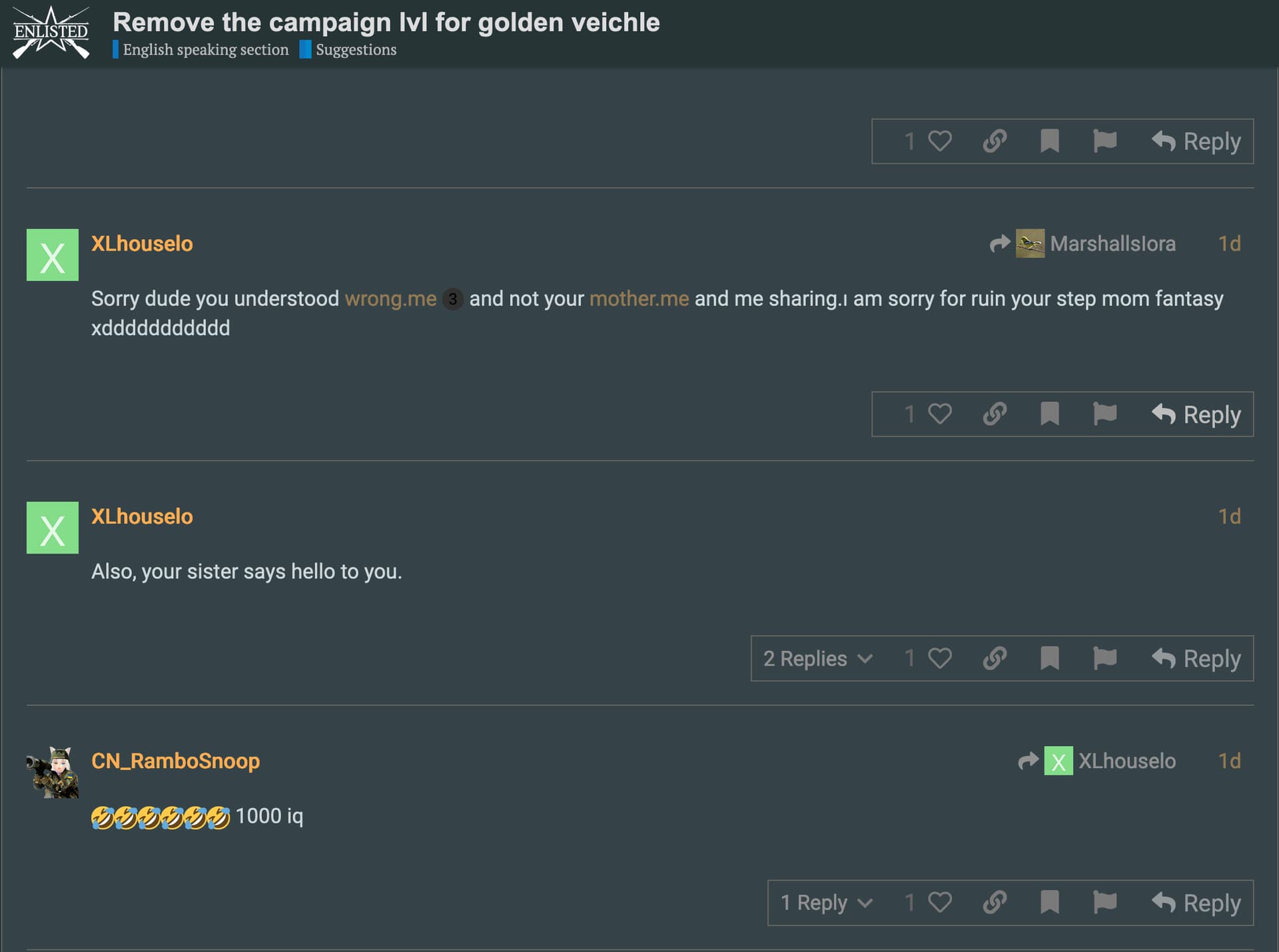The width and height of the screenshot is (1279, 952).
Task: Like the 'Sorry dude you understood' post
Action: pyautogui.click(x=939, y=414)
